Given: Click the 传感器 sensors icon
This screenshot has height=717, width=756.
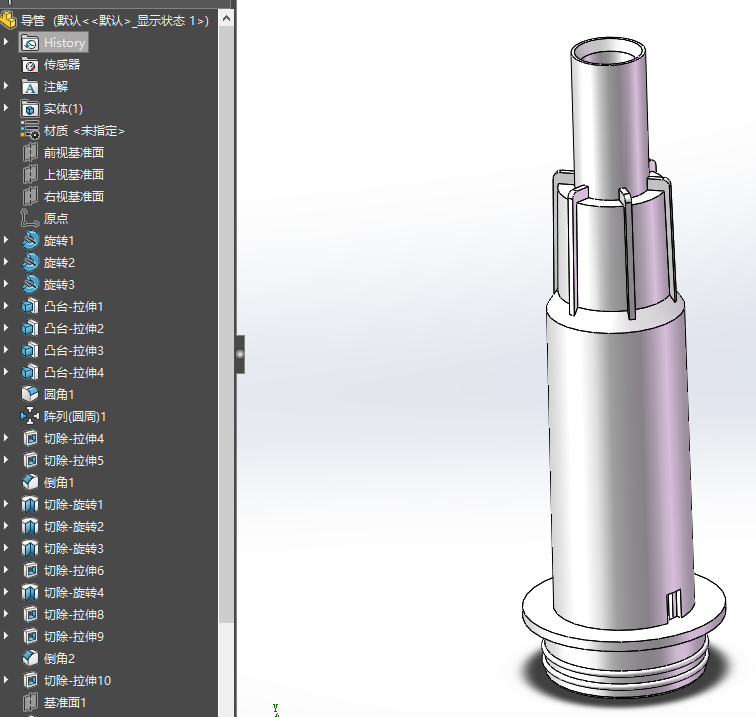Looking at the screenshot, I should pyautogui.click(x=30, y=65).
